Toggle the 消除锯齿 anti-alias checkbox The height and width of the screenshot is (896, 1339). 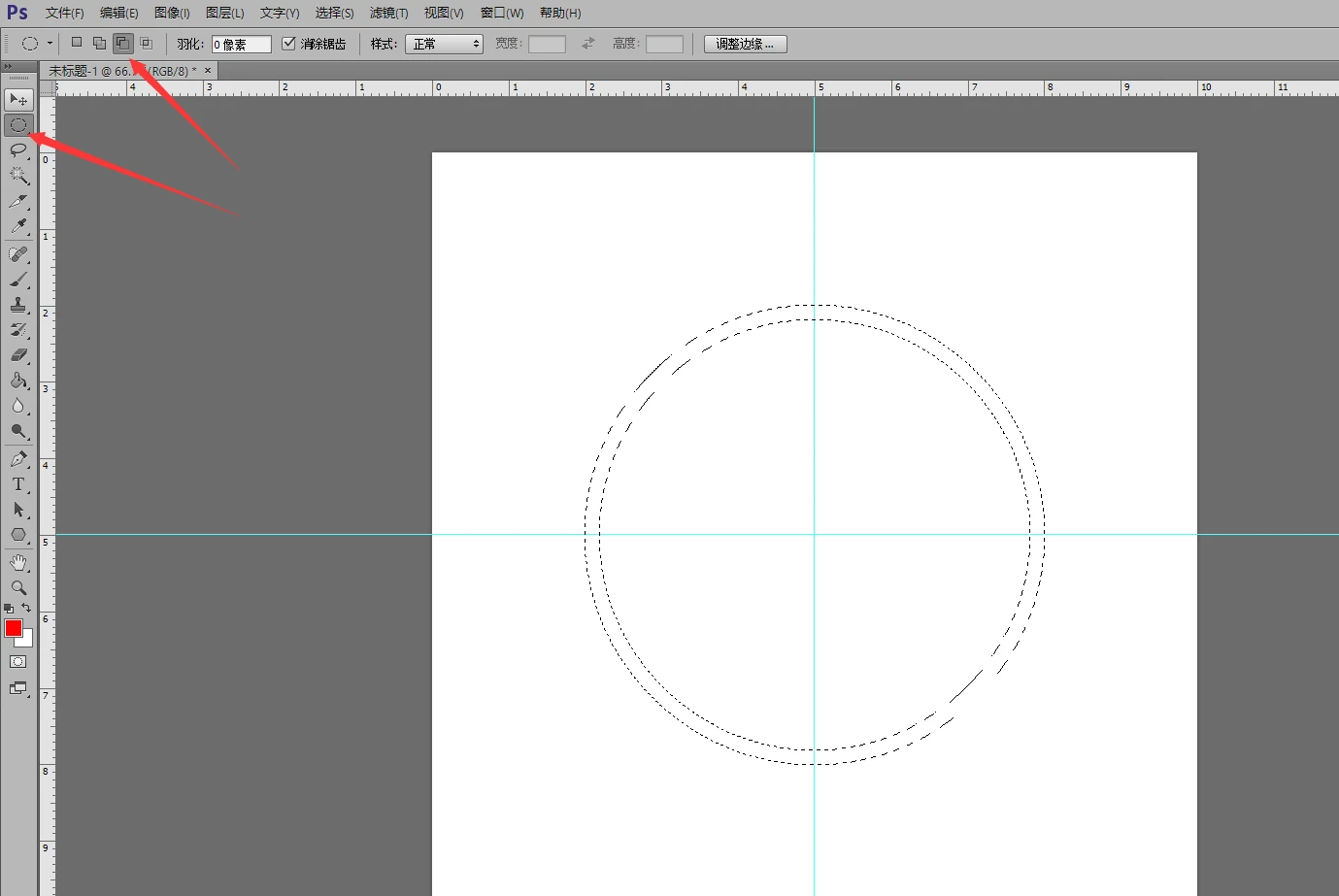pyautogui.click(x=288, y=44)
